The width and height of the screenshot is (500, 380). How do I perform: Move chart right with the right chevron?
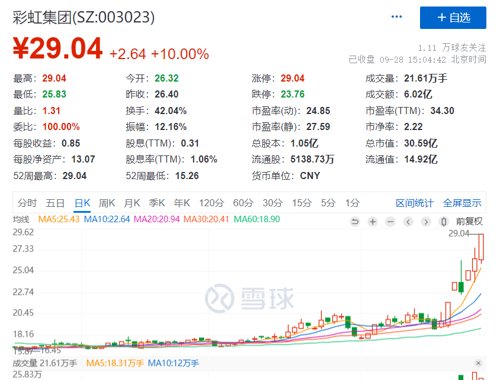click(426, 222)
